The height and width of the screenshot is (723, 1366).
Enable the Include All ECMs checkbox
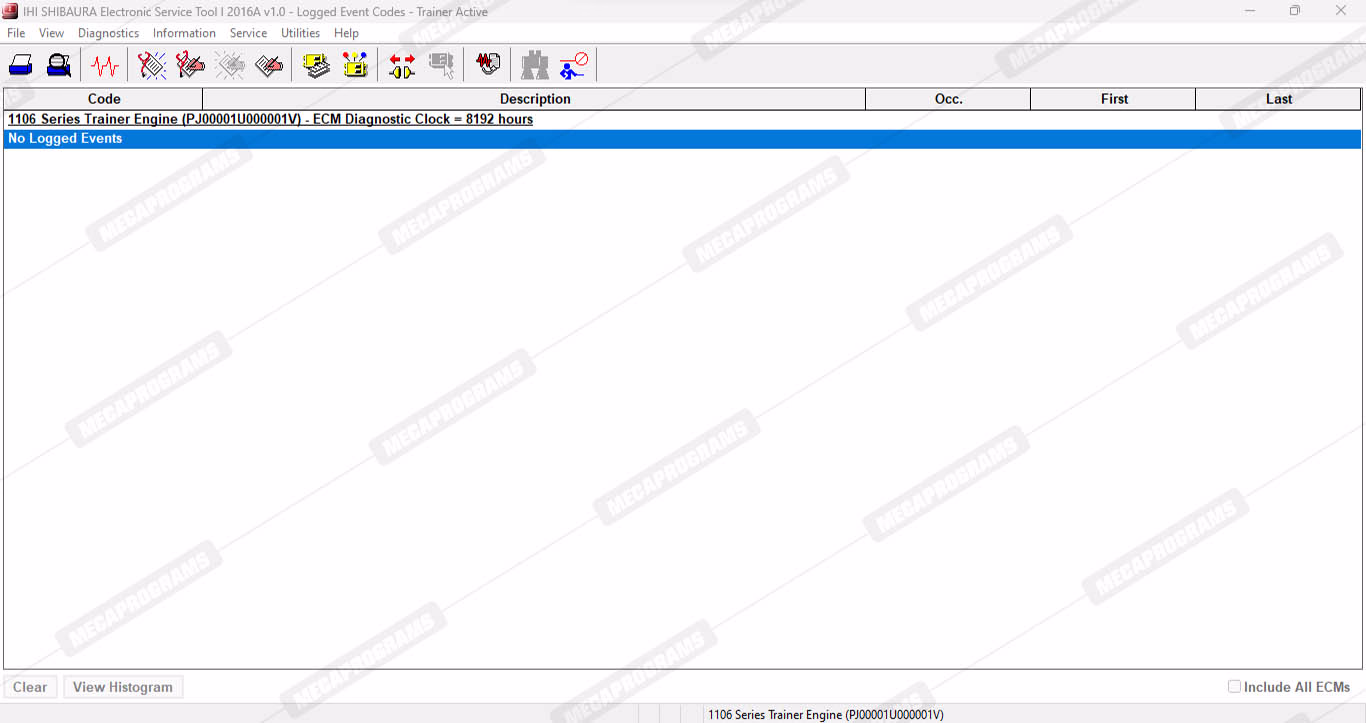(1234, 687)
